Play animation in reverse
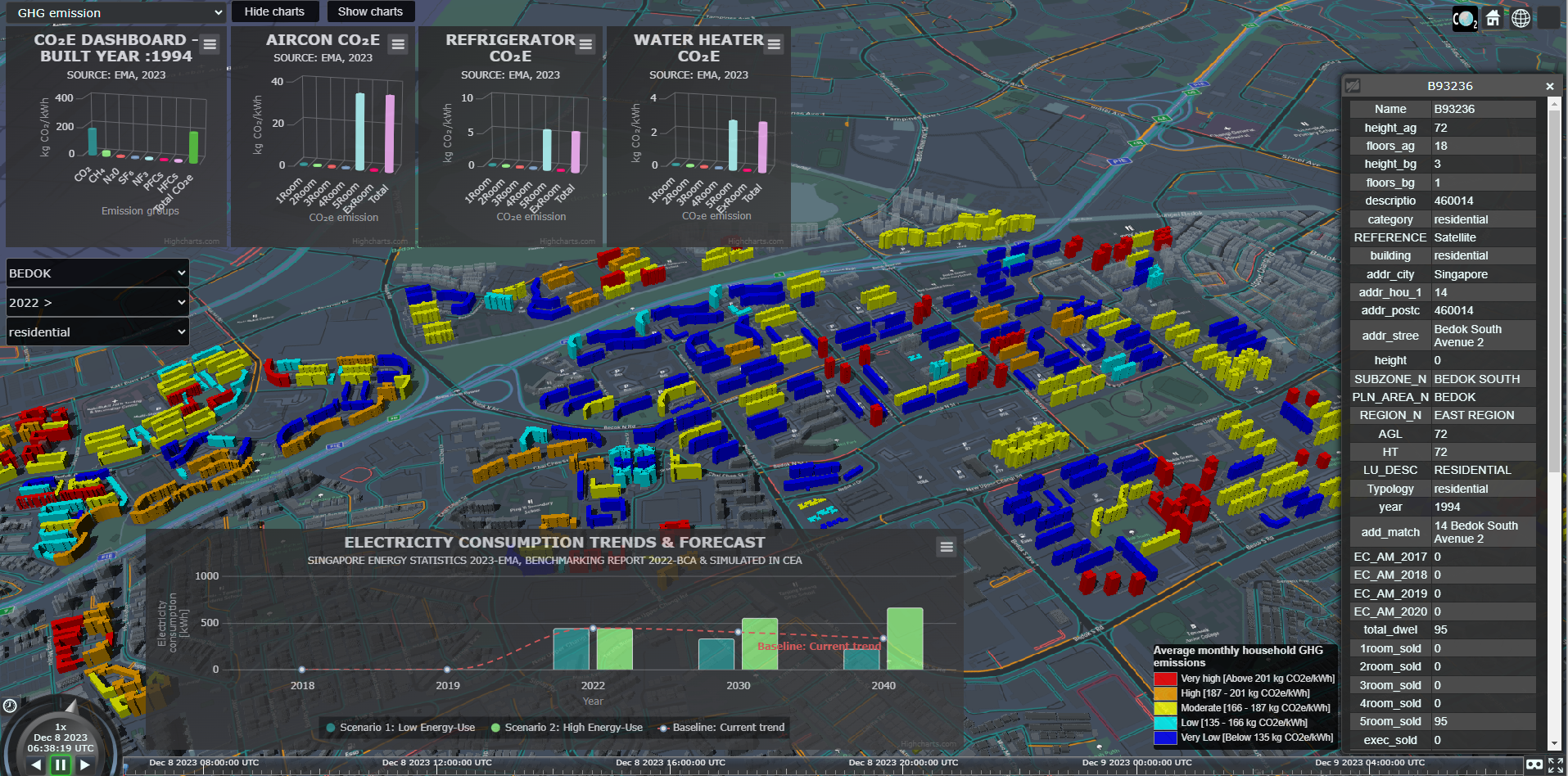The height and width of the screenshot is (776, 1568). 36,765
